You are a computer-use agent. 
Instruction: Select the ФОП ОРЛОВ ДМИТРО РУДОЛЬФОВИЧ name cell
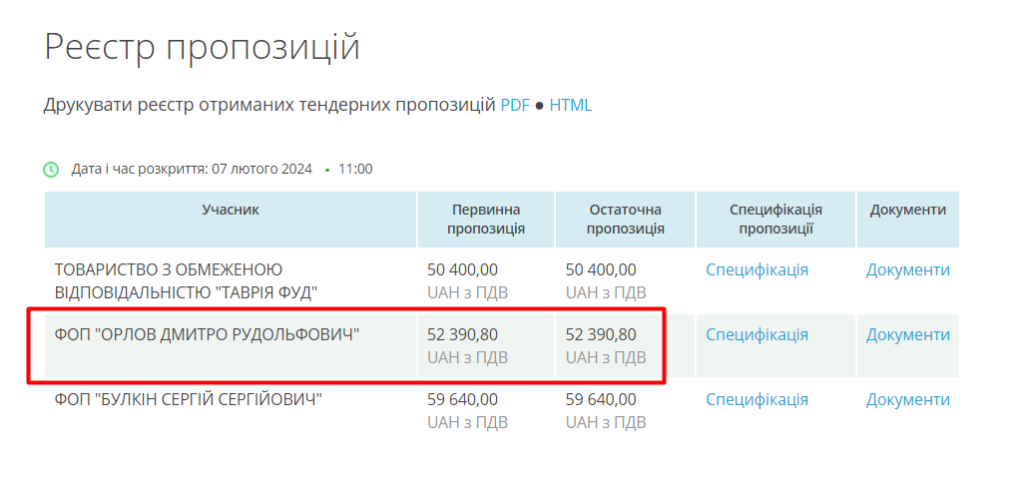point(207,335)
